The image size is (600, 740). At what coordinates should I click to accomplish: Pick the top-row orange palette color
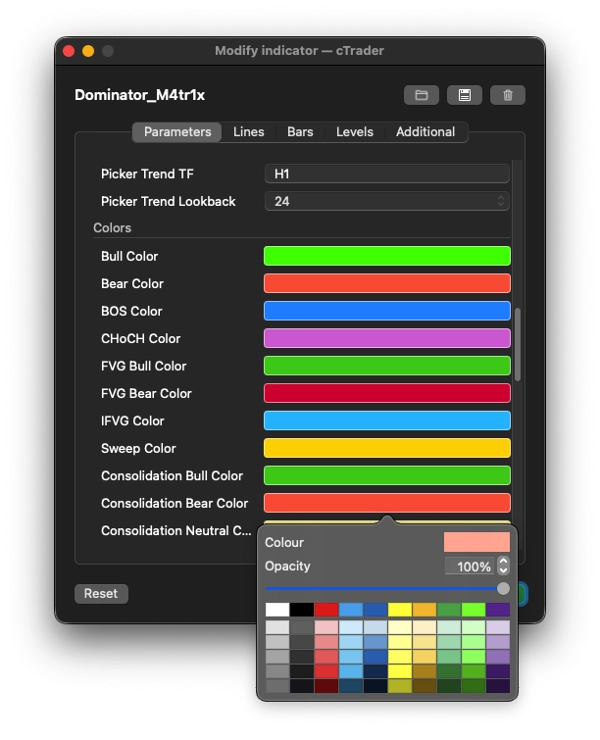(424, 610)
